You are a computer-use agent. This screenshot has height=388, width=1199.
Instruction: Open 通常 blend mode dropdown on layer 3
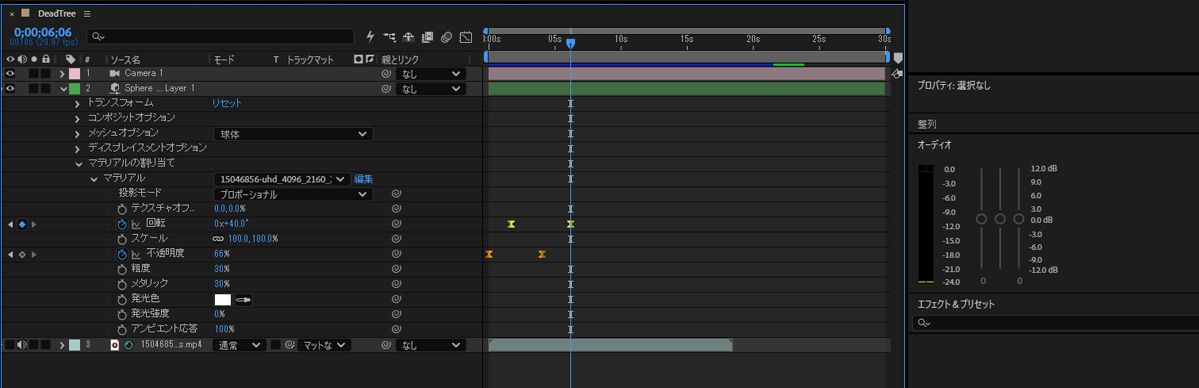(x=239, y=345)
